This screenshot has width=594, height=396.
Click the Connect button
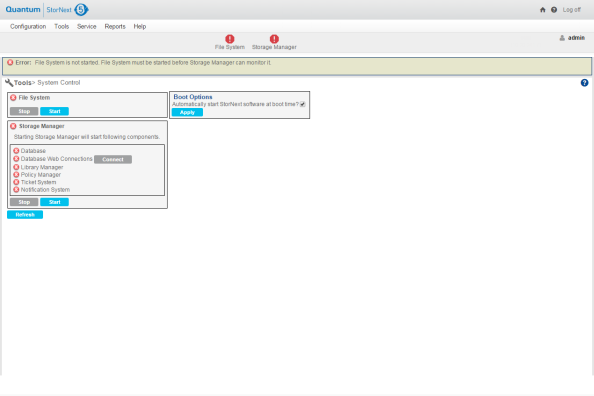click(x=113, y=160)
